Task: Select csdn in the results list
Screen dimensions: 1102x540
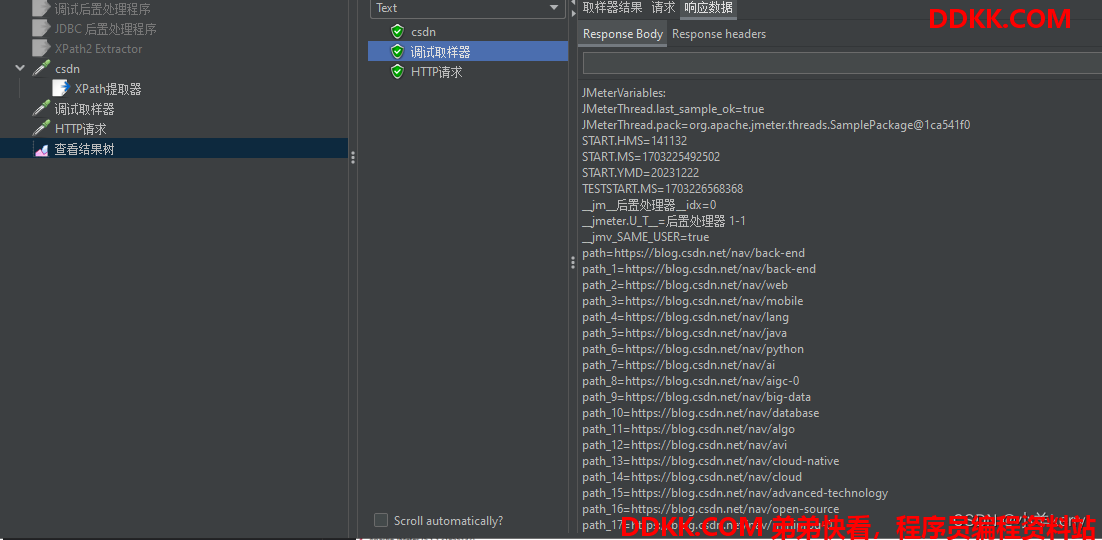Action: point(424,32)
